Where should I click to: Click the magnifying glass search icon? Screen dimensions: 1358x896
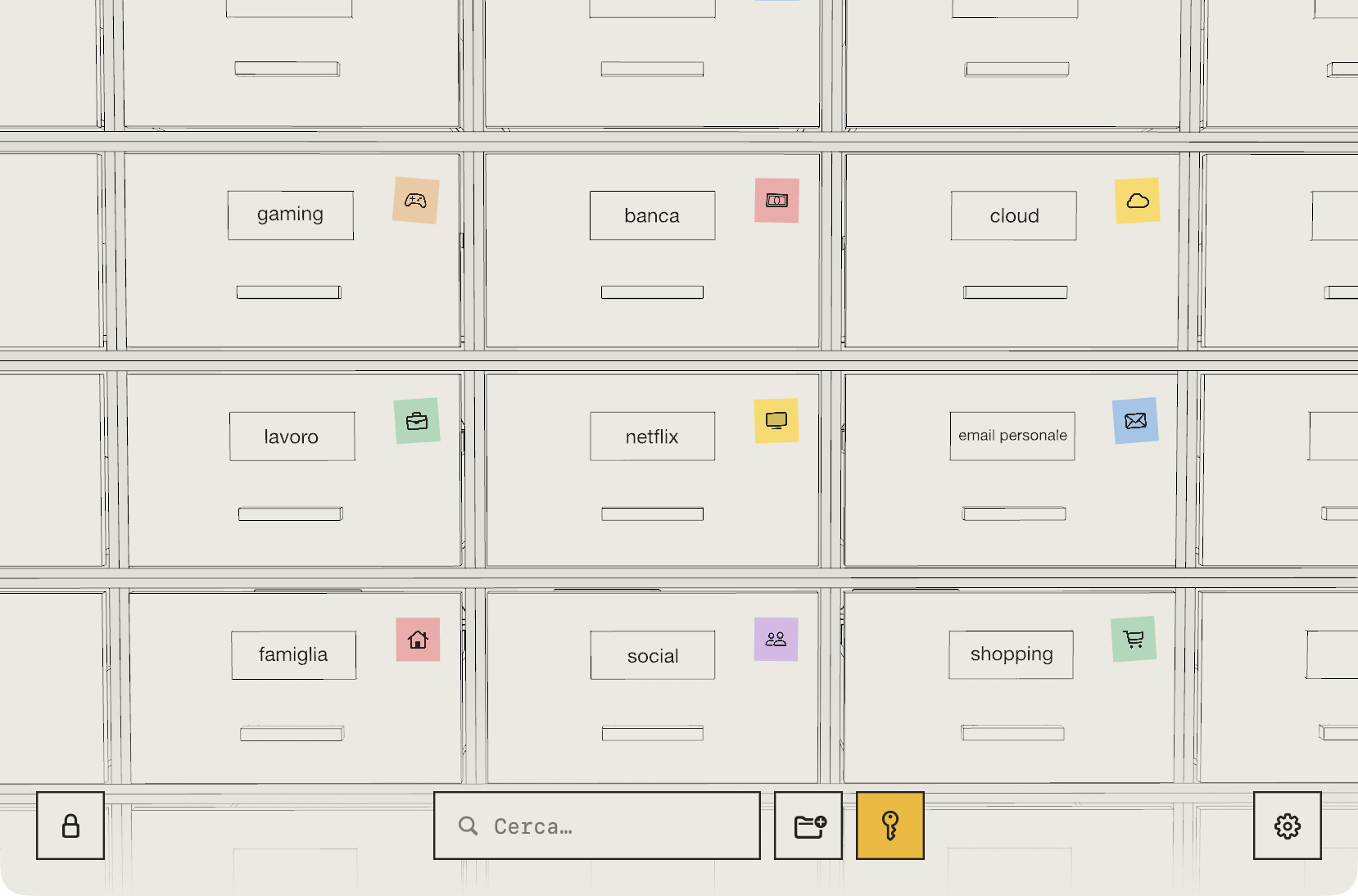[468, 826]
